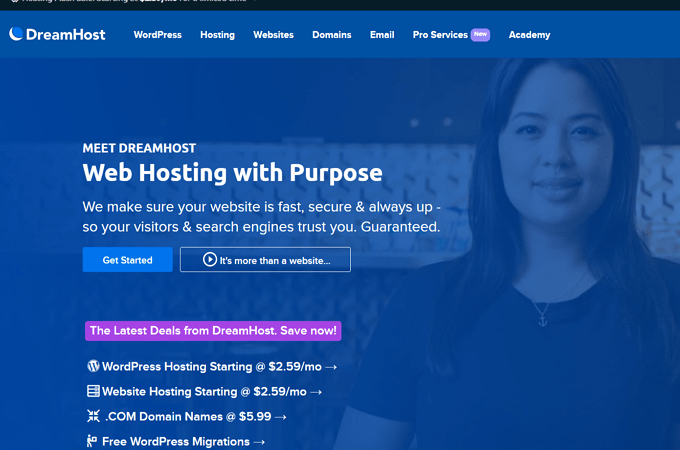Viewport: 680px width, 450px height.
Task: Click the Get Started button
Action: pyautogui.click(x=128, y=260)
